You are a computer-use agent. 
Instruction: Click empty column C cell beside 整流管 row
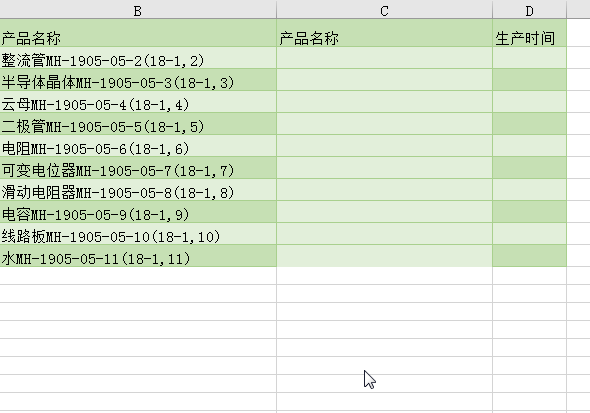pyautogui.click(x=384, y=58)
